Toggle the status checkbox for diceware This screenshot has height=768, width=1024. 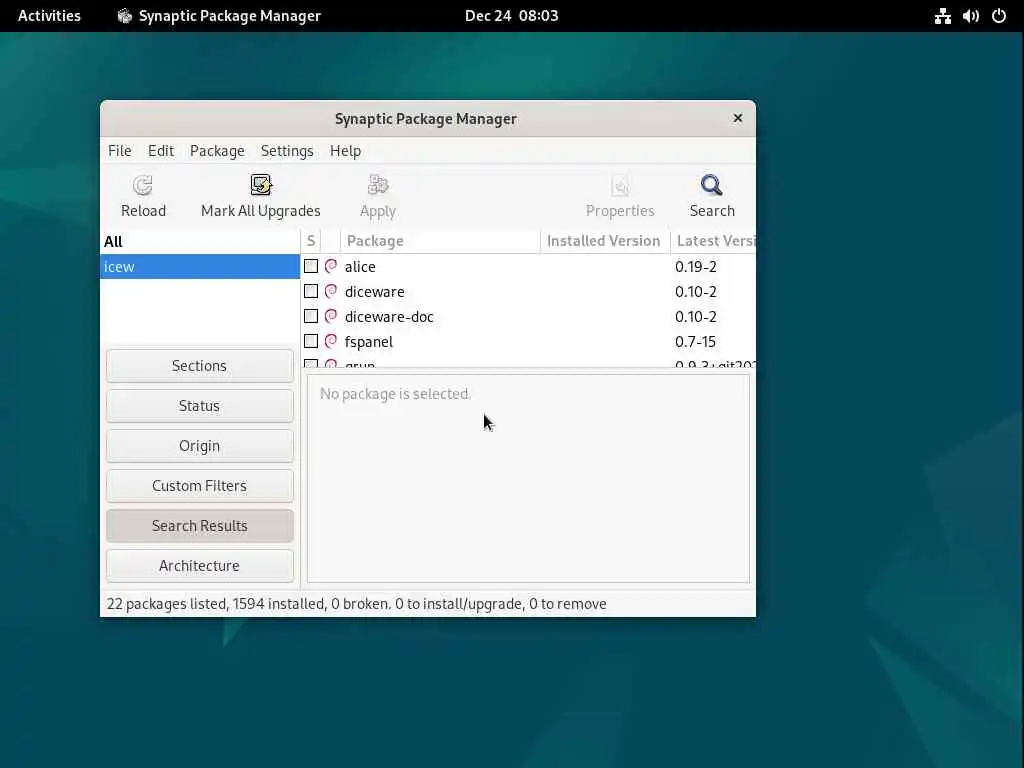click(311, 291)
